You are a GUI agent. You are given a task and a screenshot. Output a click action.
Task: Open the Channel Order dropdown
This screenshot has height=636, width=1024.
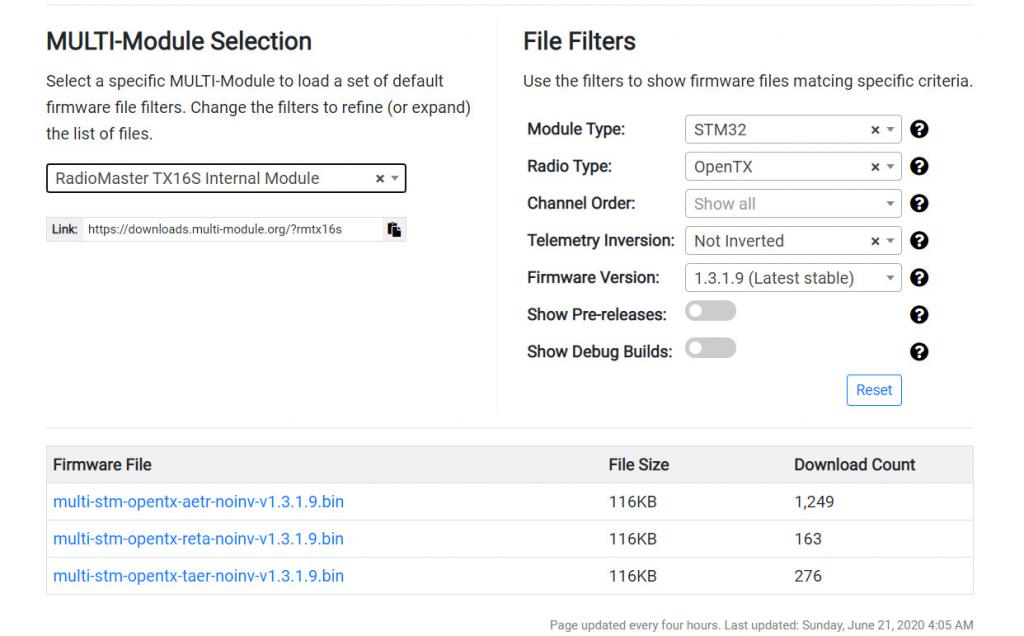point(792,204)
